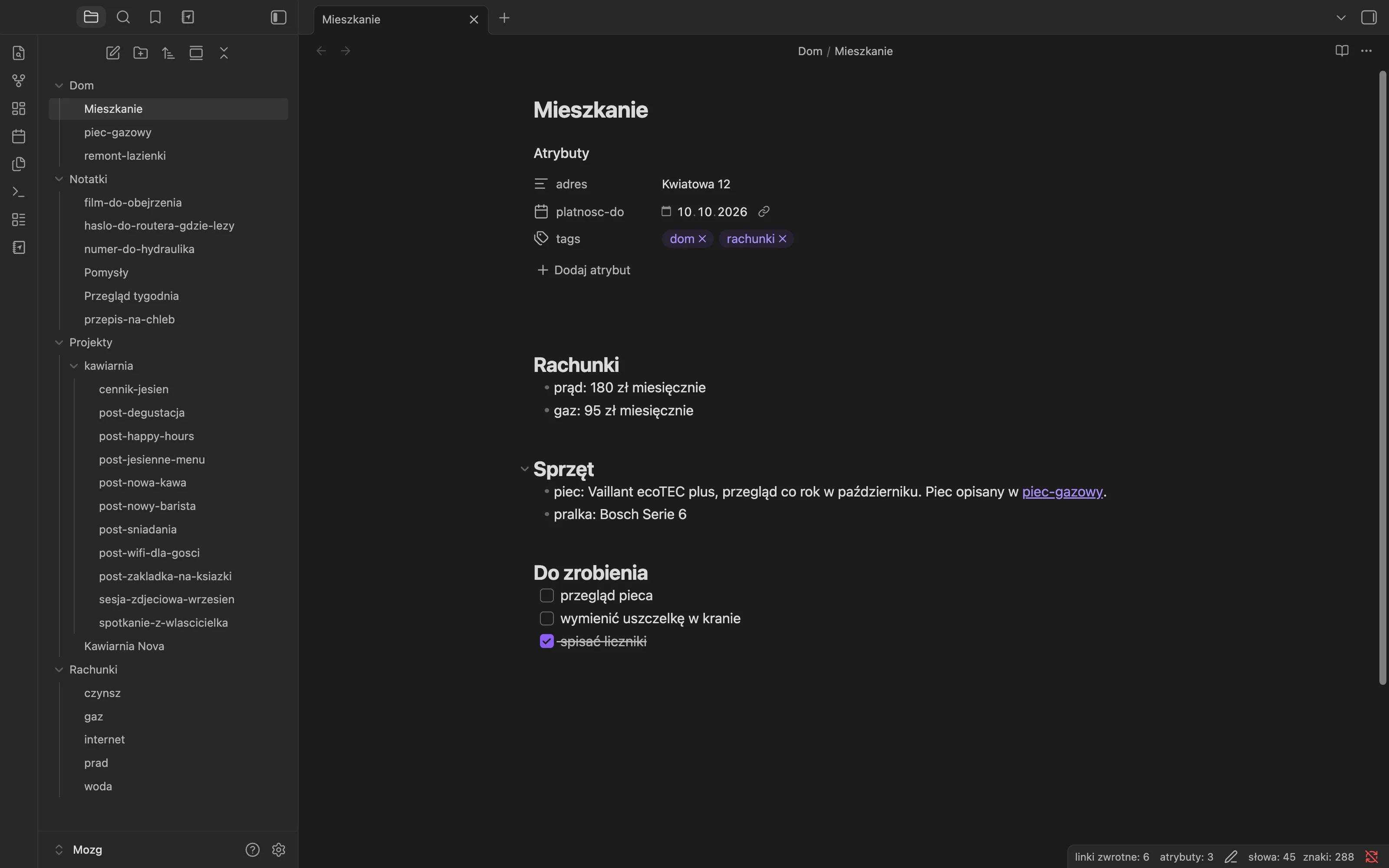Check the 'przegląd pieca' task
Viewport: 1389px width, 868px height.
[x=546, y=595]
